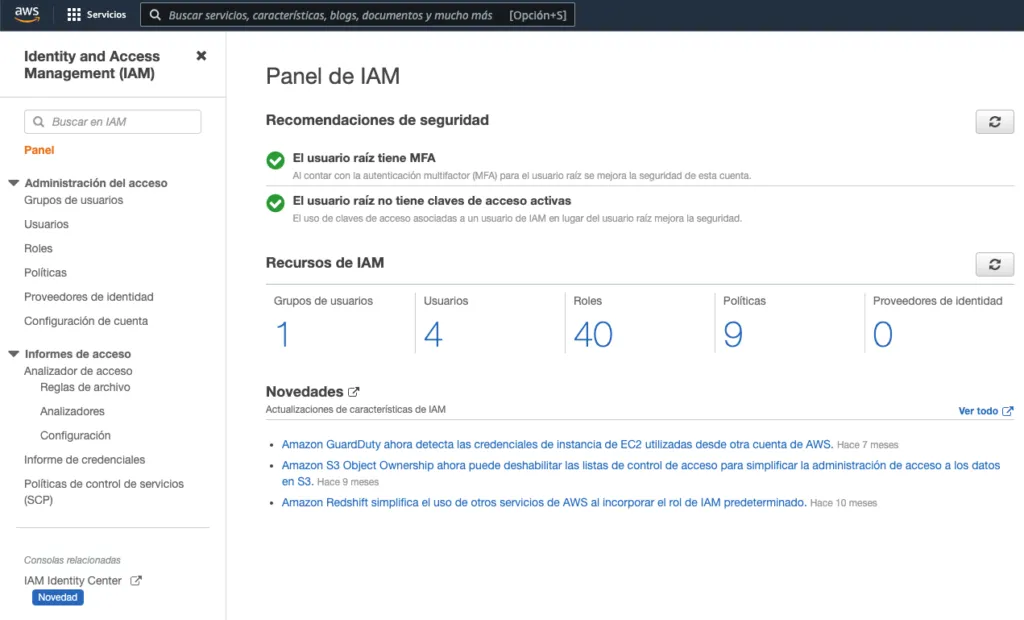Open Grupos de usuarios in the sidebar

[x=73, y=200]
